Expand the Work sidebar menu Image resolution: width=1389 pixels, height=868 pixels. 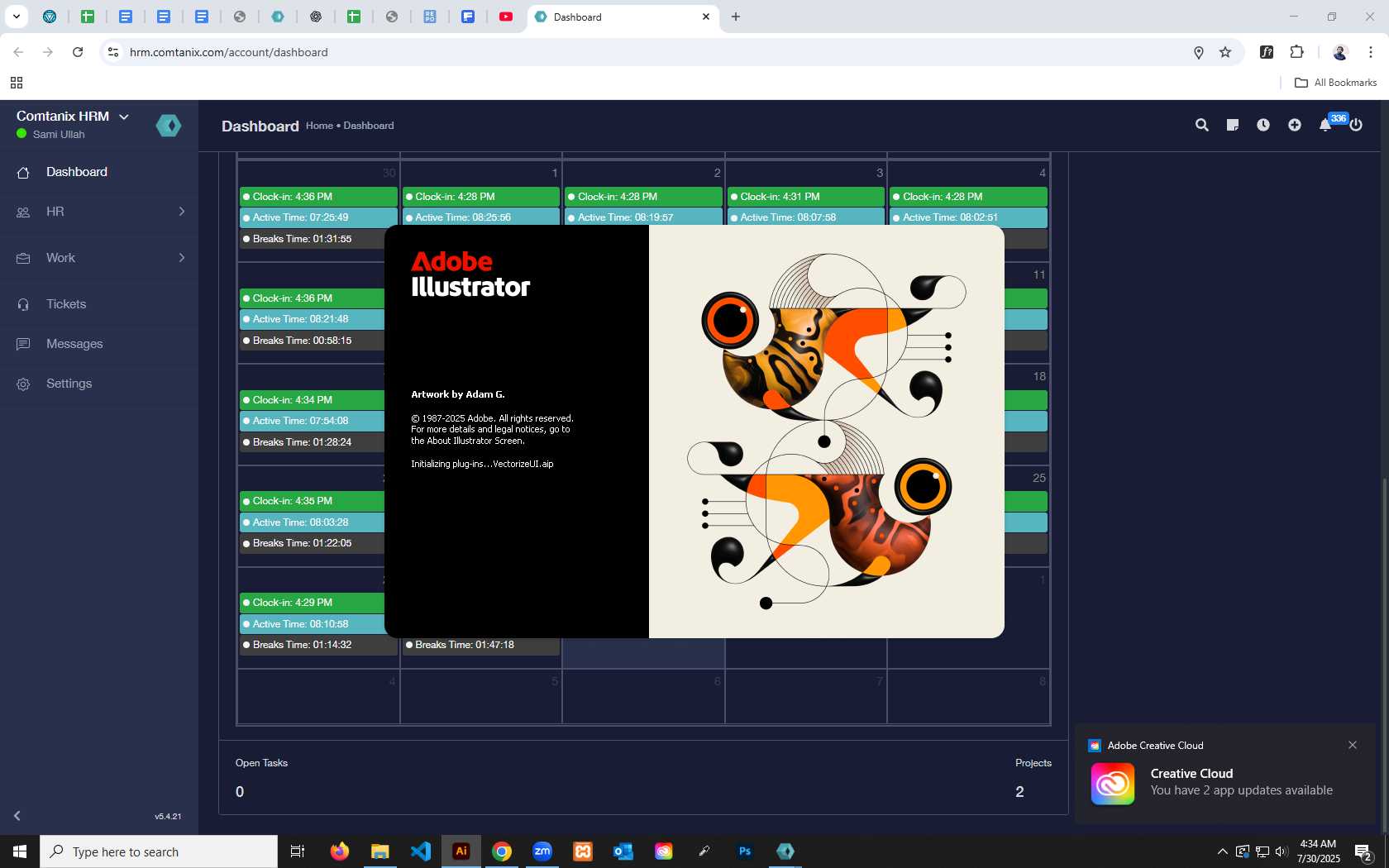point(99,258)
